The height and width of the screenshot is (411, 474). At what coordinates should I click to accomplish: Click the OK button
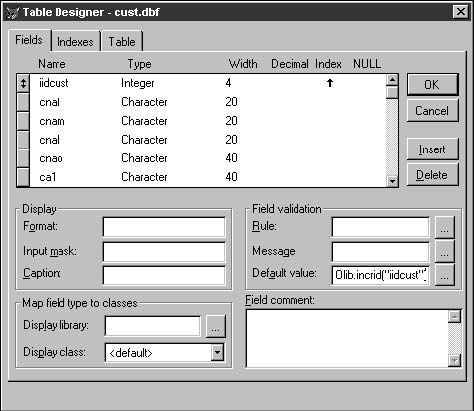coord(432,85)
